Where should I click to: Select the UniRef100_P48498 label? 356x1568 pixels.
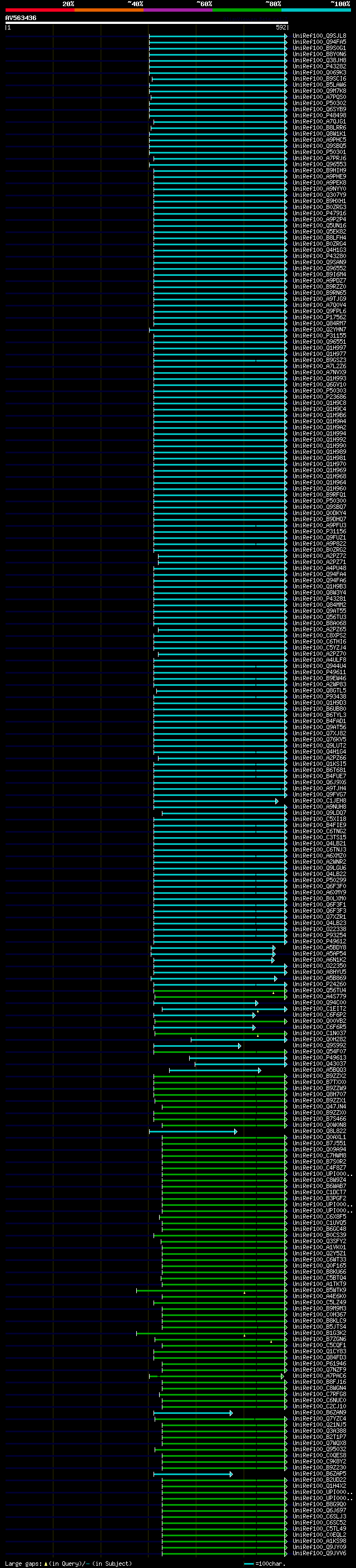pos(319,115)
